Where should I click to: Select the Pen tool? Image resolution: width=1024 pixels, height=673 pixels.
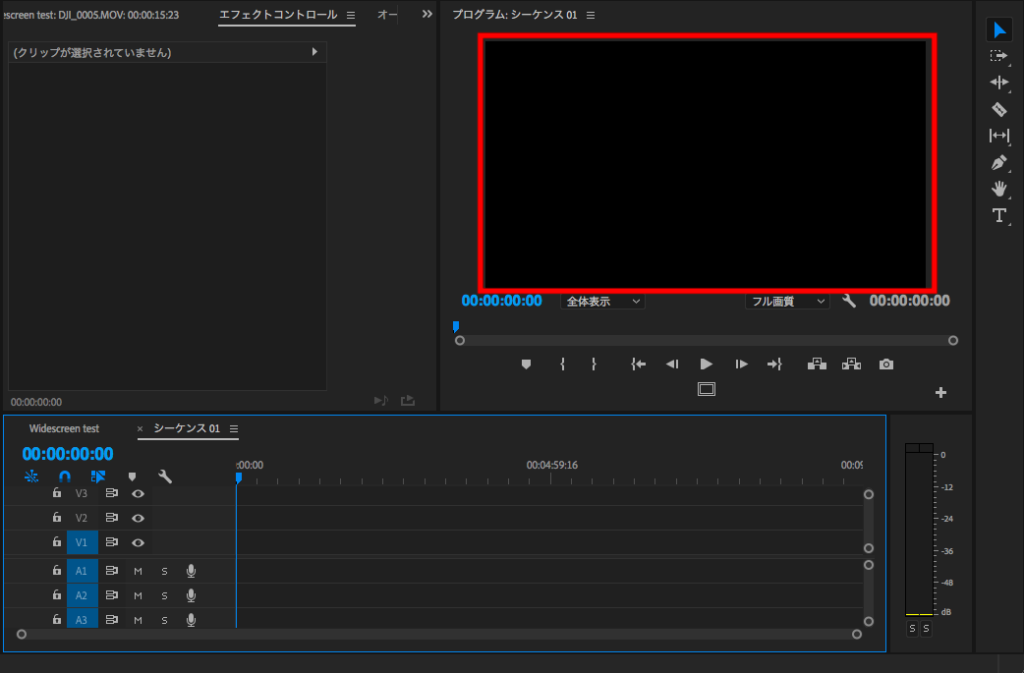tap(998, 162)
